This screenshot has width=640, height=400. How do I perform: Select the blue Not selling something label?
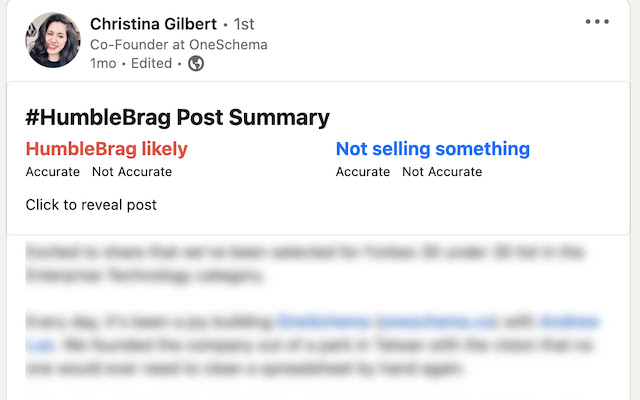[x=433, y=149]
